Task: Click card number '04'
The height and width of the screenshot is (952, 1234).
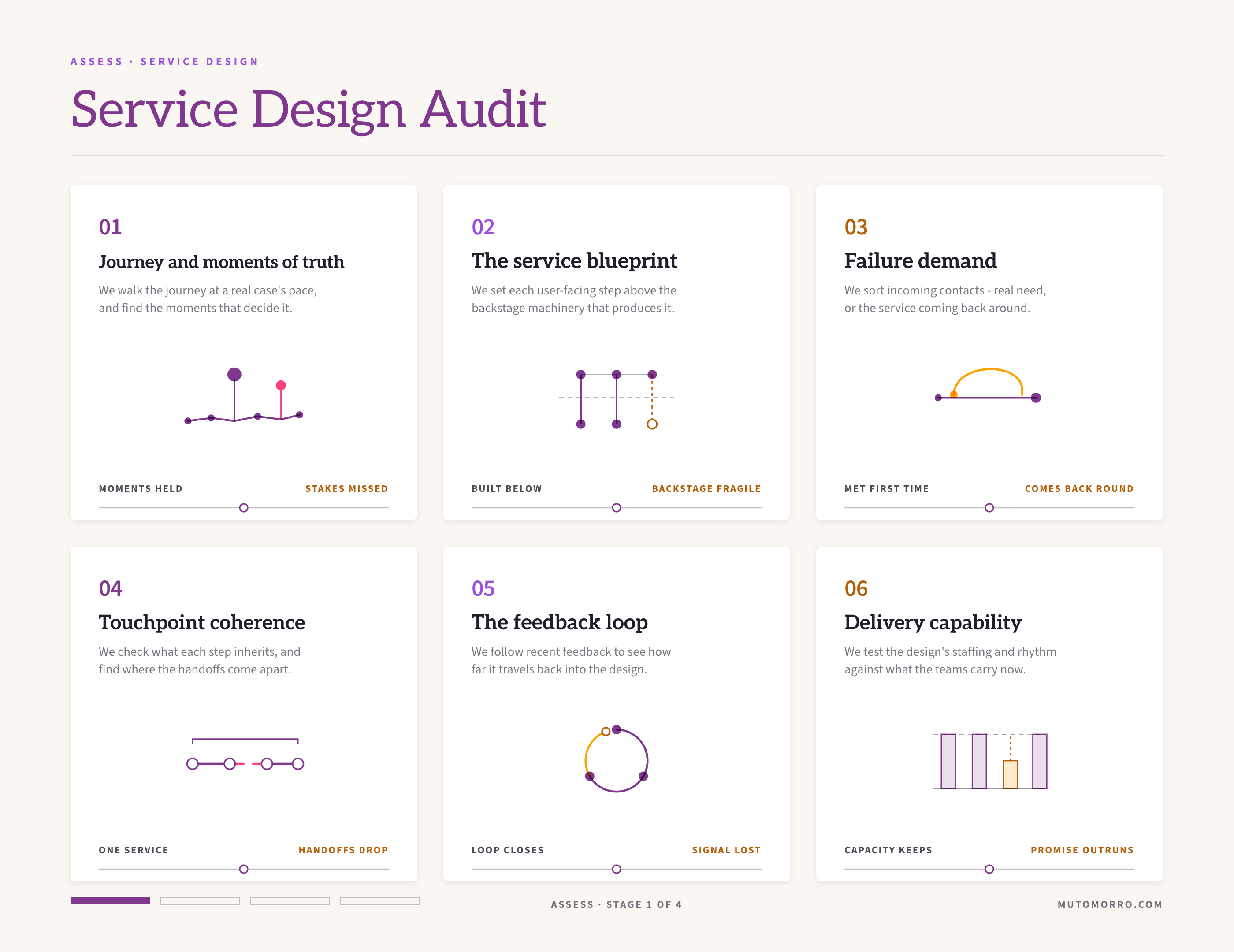Action: (110, 589)
